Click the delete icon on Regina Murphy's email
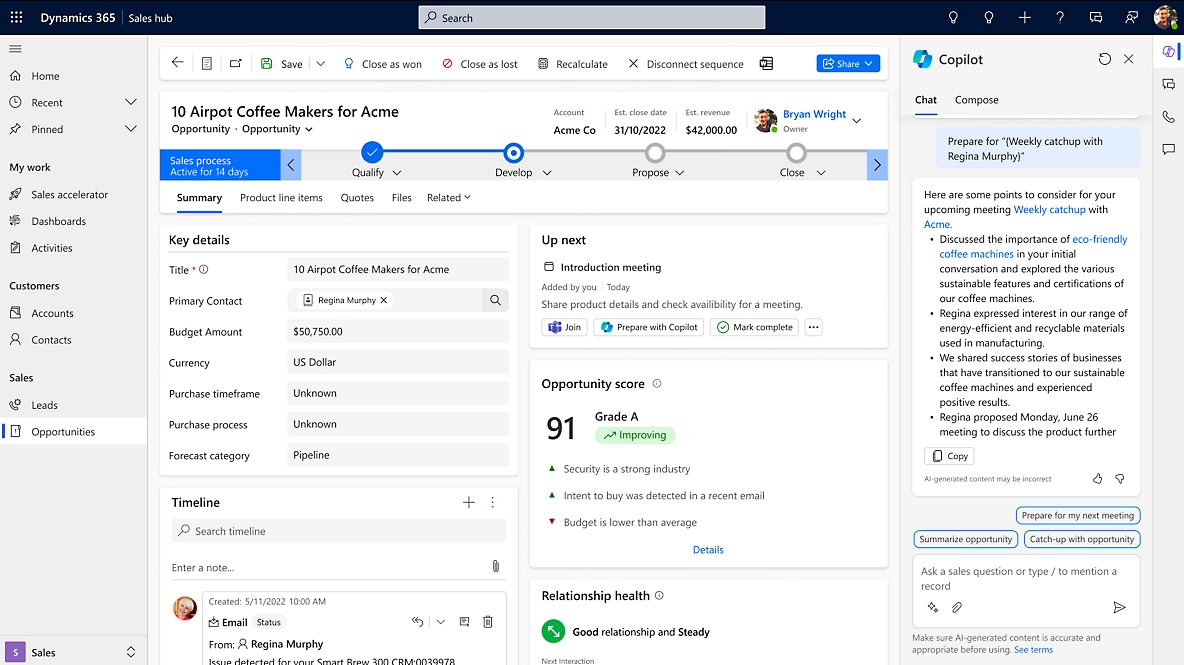1184x665 pixels. click(x=487, y=621)
